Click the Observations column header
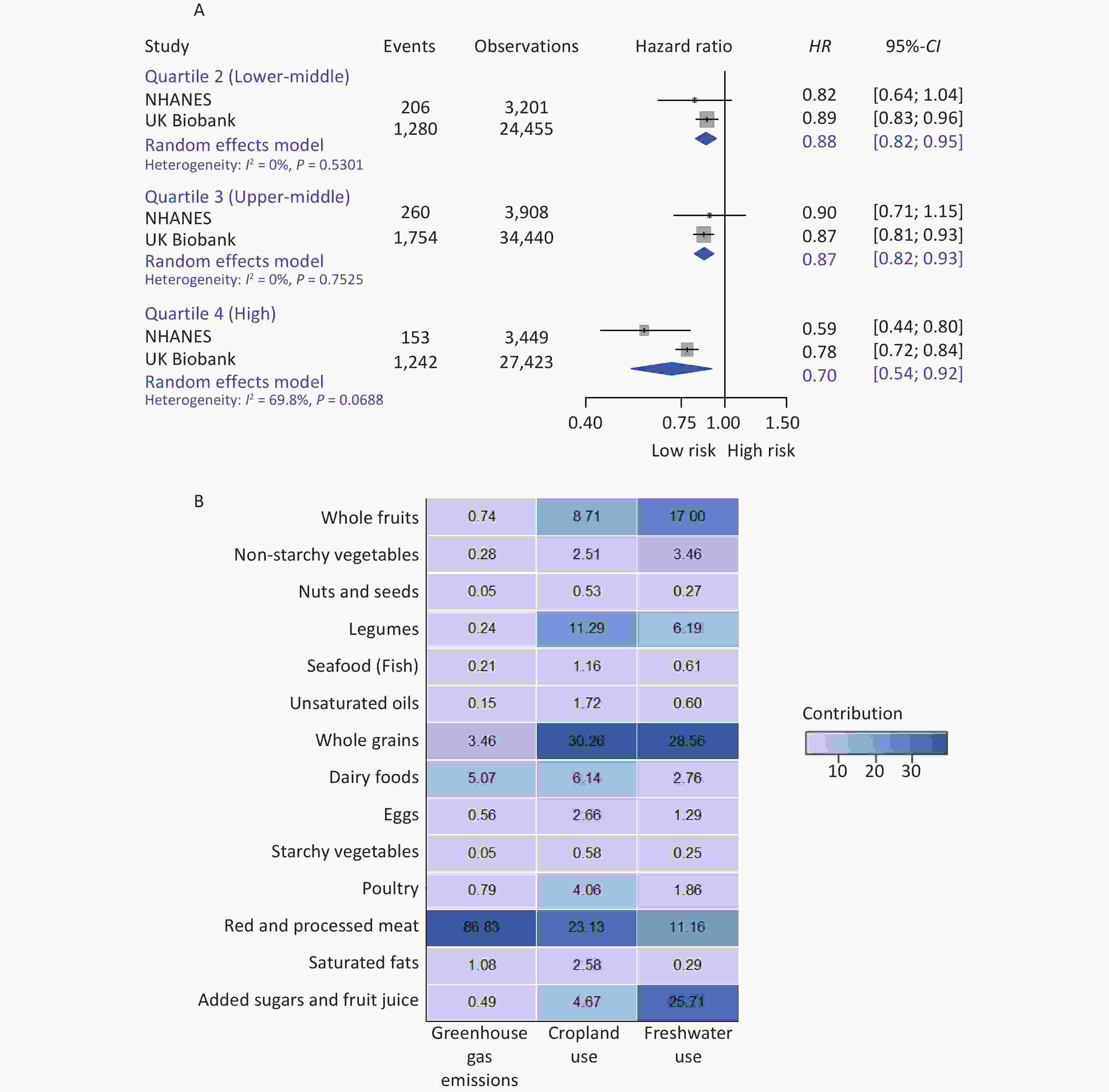Viewport: 1109px width, 1092px height. coord(526,46)
